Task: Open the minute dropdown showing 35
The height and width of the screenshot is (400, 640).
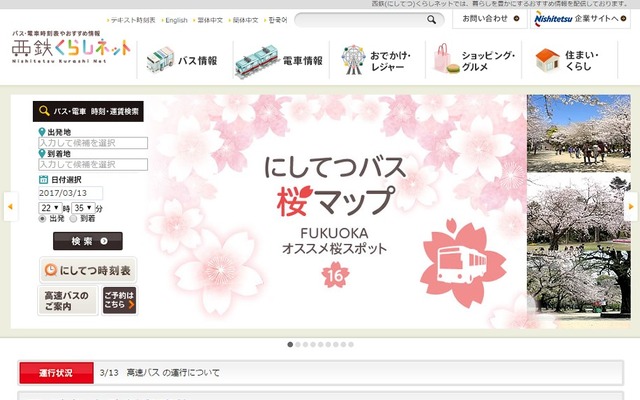Action: click(x=83, y=208)
